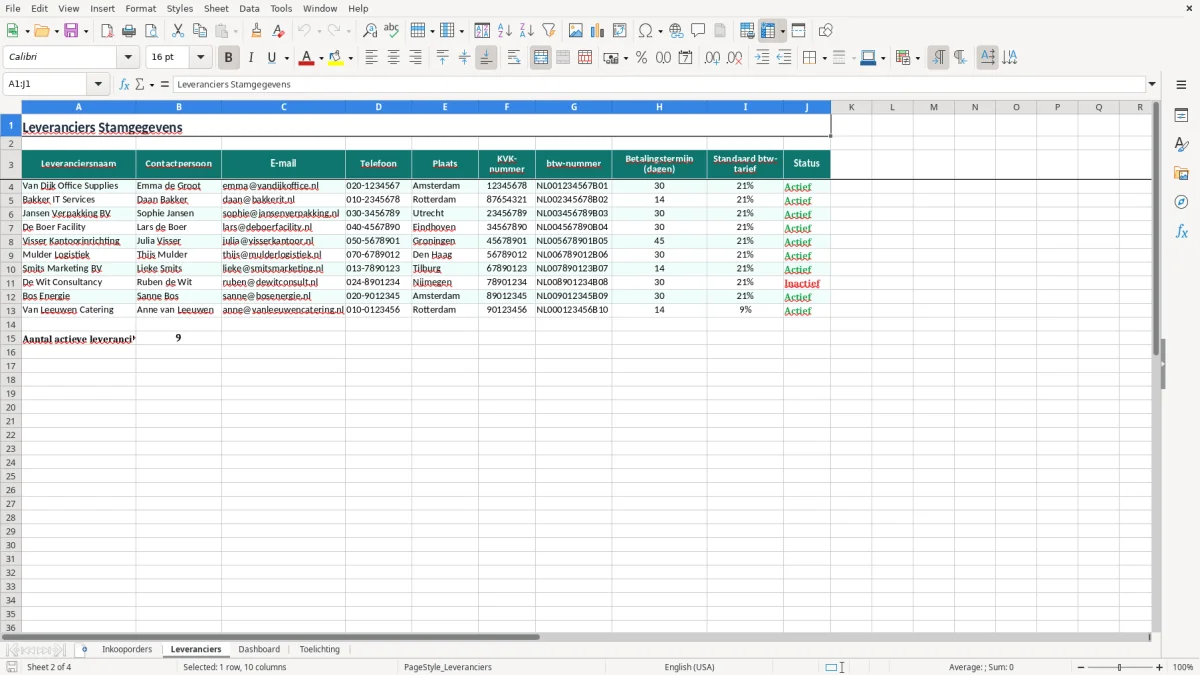The width and height of the screenshot is (1200, 675).
Task: Click the zoom in plus button
Action: click(x=1160, y=667)
